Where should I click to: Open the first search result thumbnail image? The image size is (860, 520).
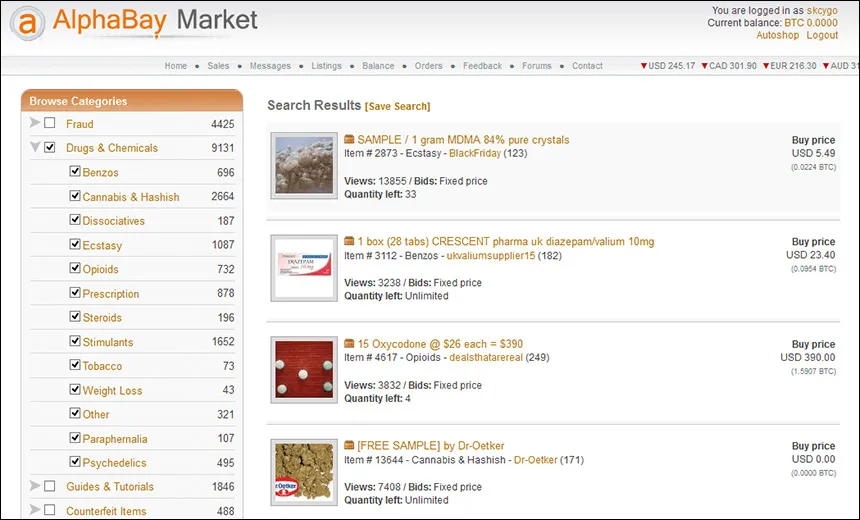pos(303,164)
